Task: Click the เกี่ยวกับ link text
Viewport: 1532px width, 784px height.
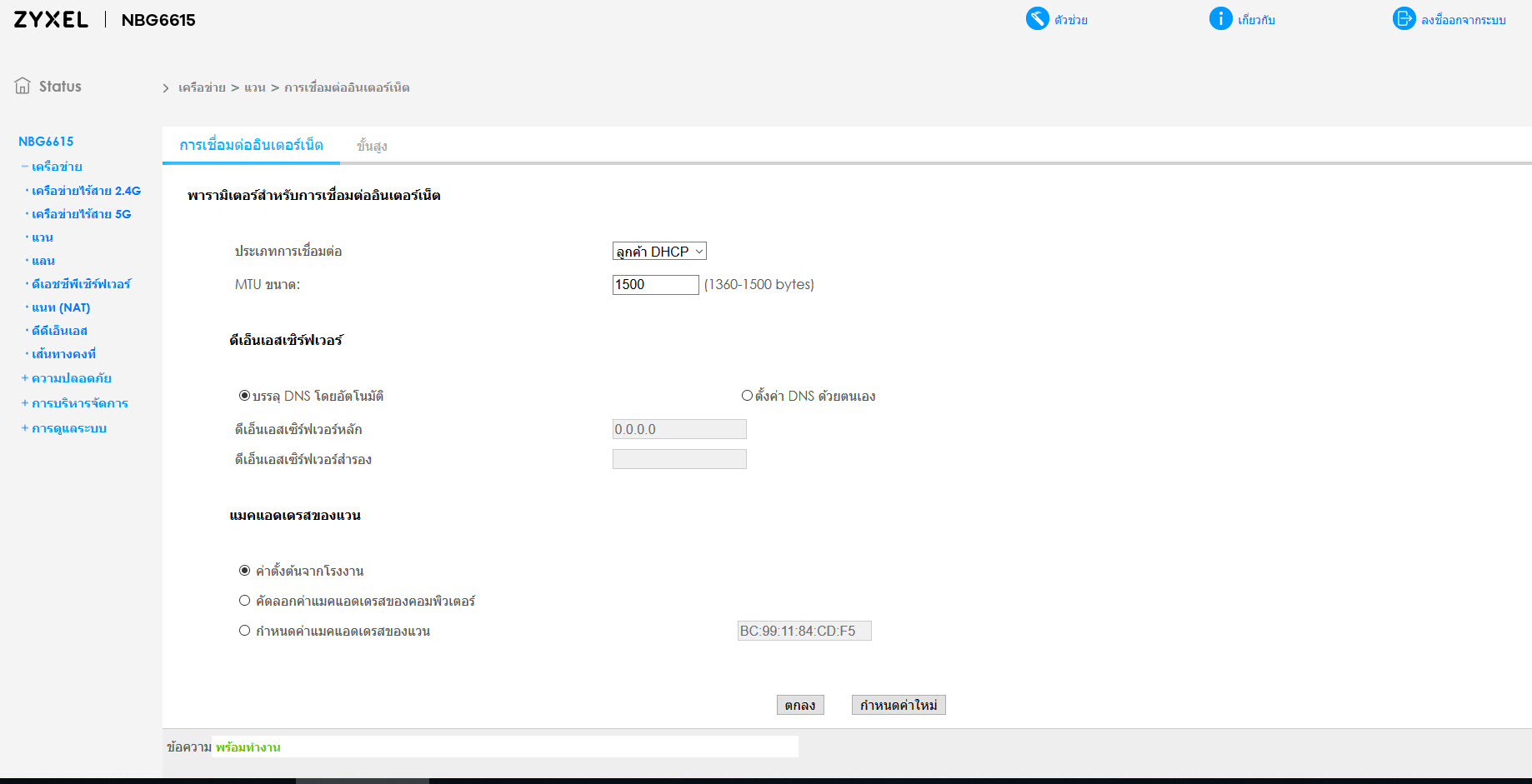Action: click(1256, 20)
